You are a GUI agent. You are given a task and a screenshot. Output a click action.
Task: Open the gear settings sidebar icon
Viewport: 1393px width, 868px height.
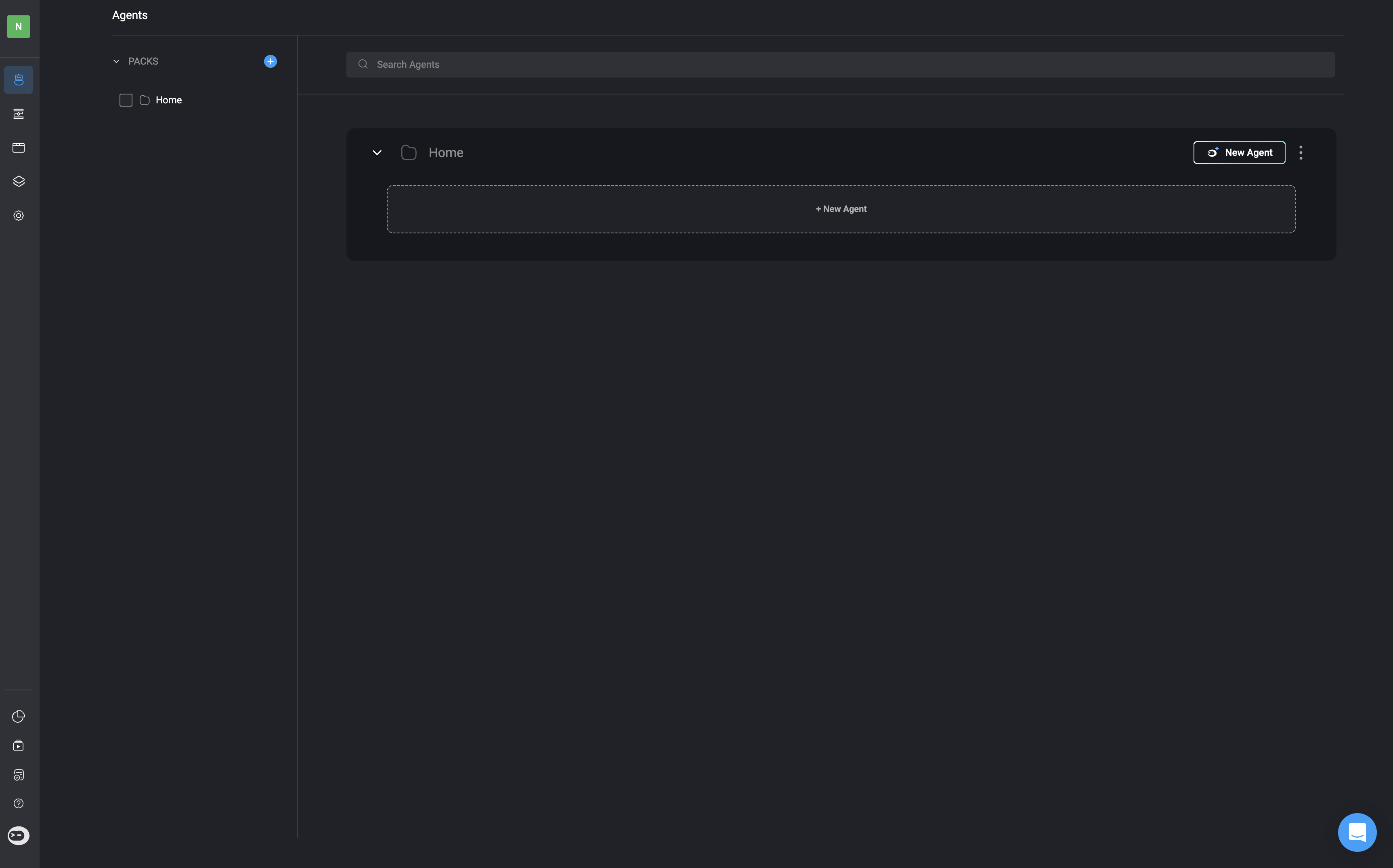tap(18, 215)
